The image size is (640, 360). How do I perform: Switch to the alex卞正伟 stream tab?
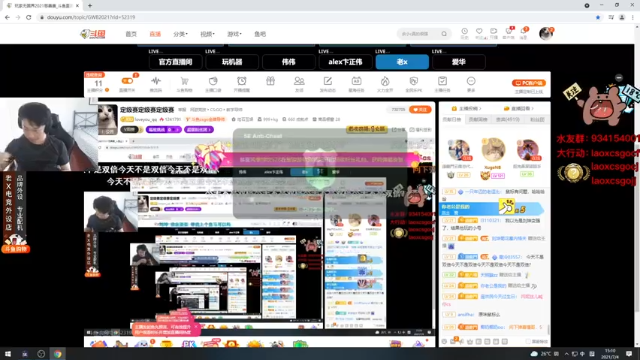coord(345,62)
